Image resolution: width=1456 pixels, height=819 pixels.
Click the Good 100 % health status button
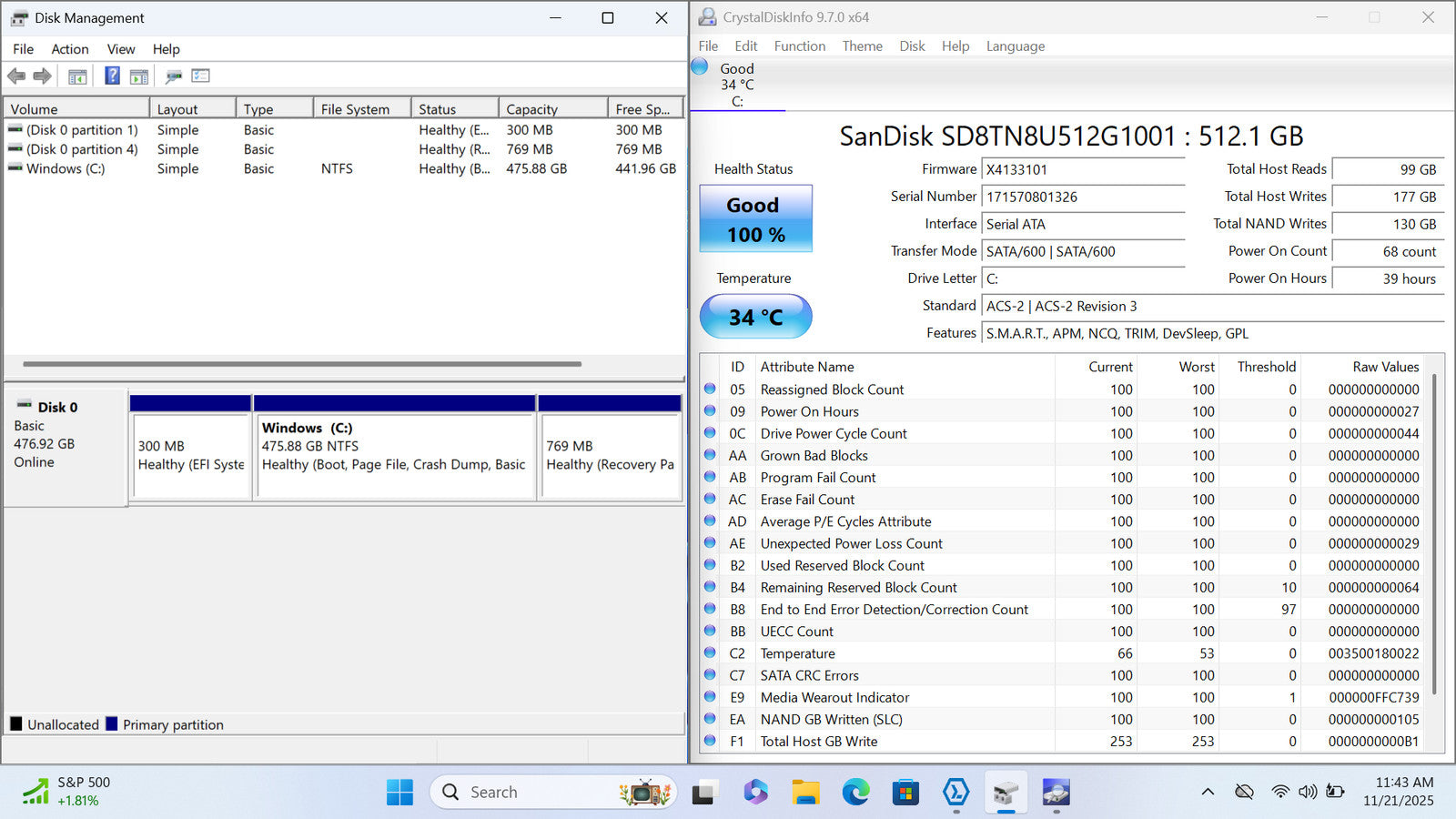pos(755,219)
